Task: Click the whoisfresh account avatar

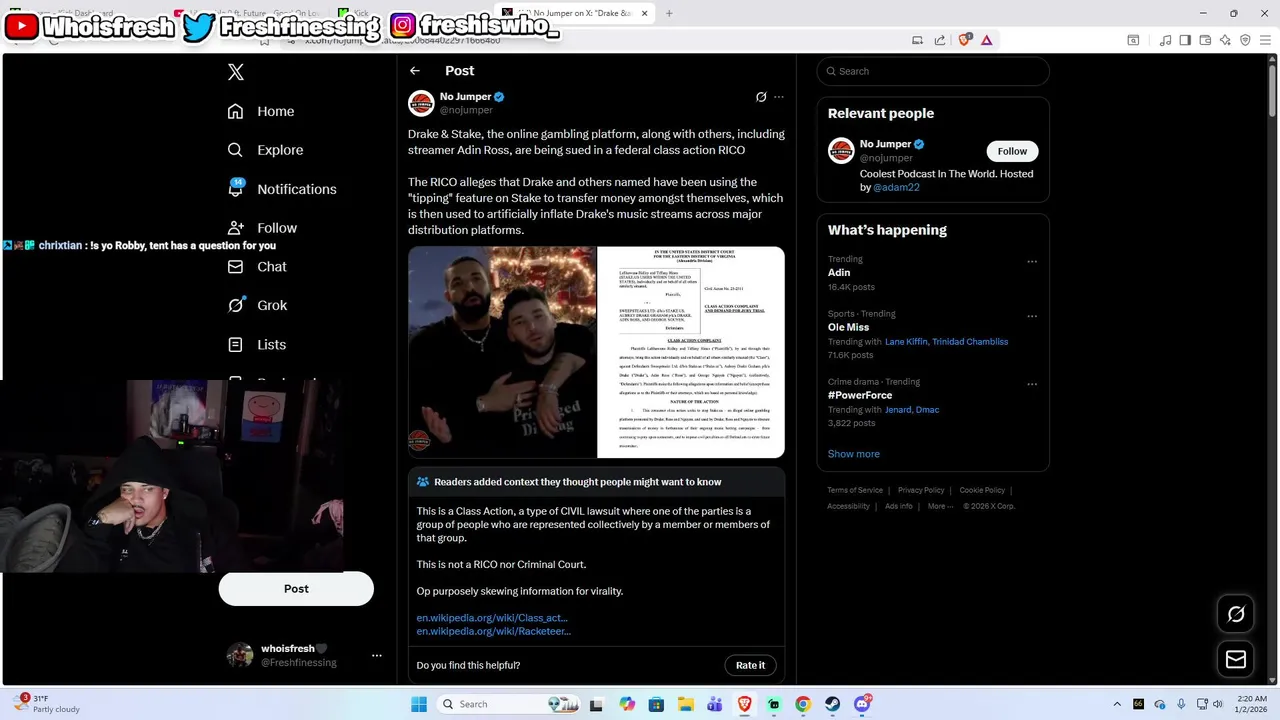Action: coord(240,655)
